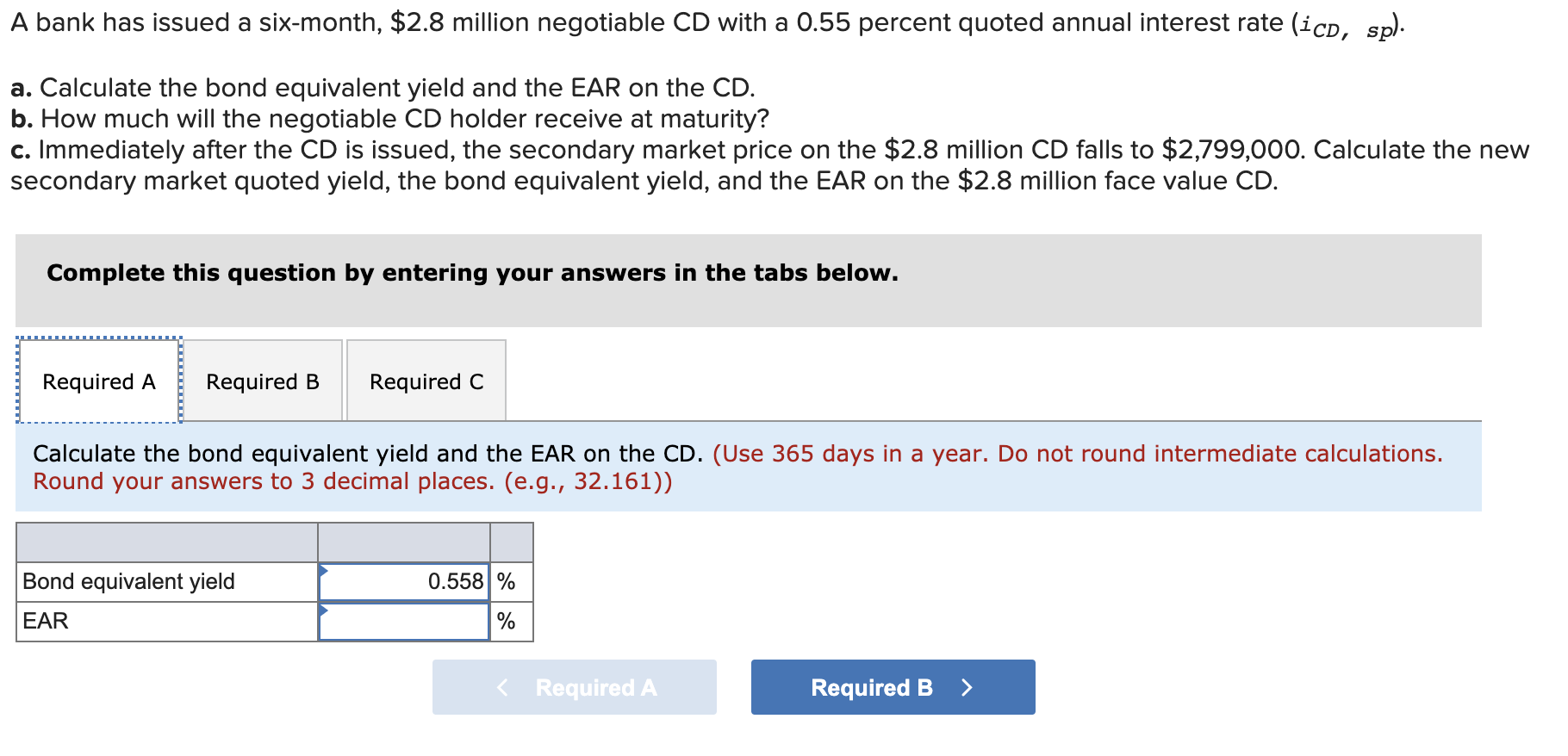The width and height of the screenshot is (1568, 756).
Task: Switch to the Required B tab
Action: pos(262,381)
